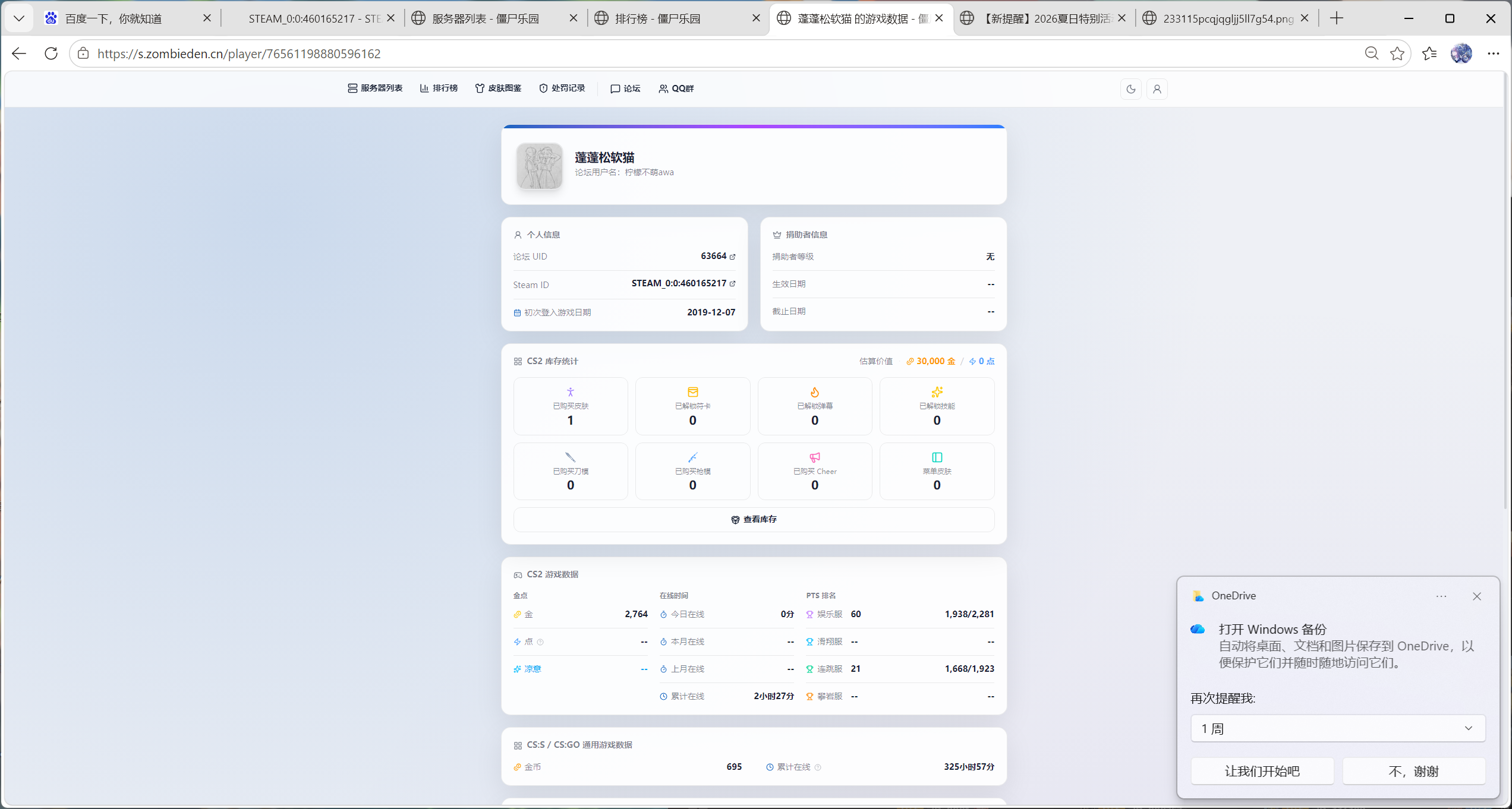Switch to the 服务器列表 - 僵尸乐园 tab

click(495, 18)
